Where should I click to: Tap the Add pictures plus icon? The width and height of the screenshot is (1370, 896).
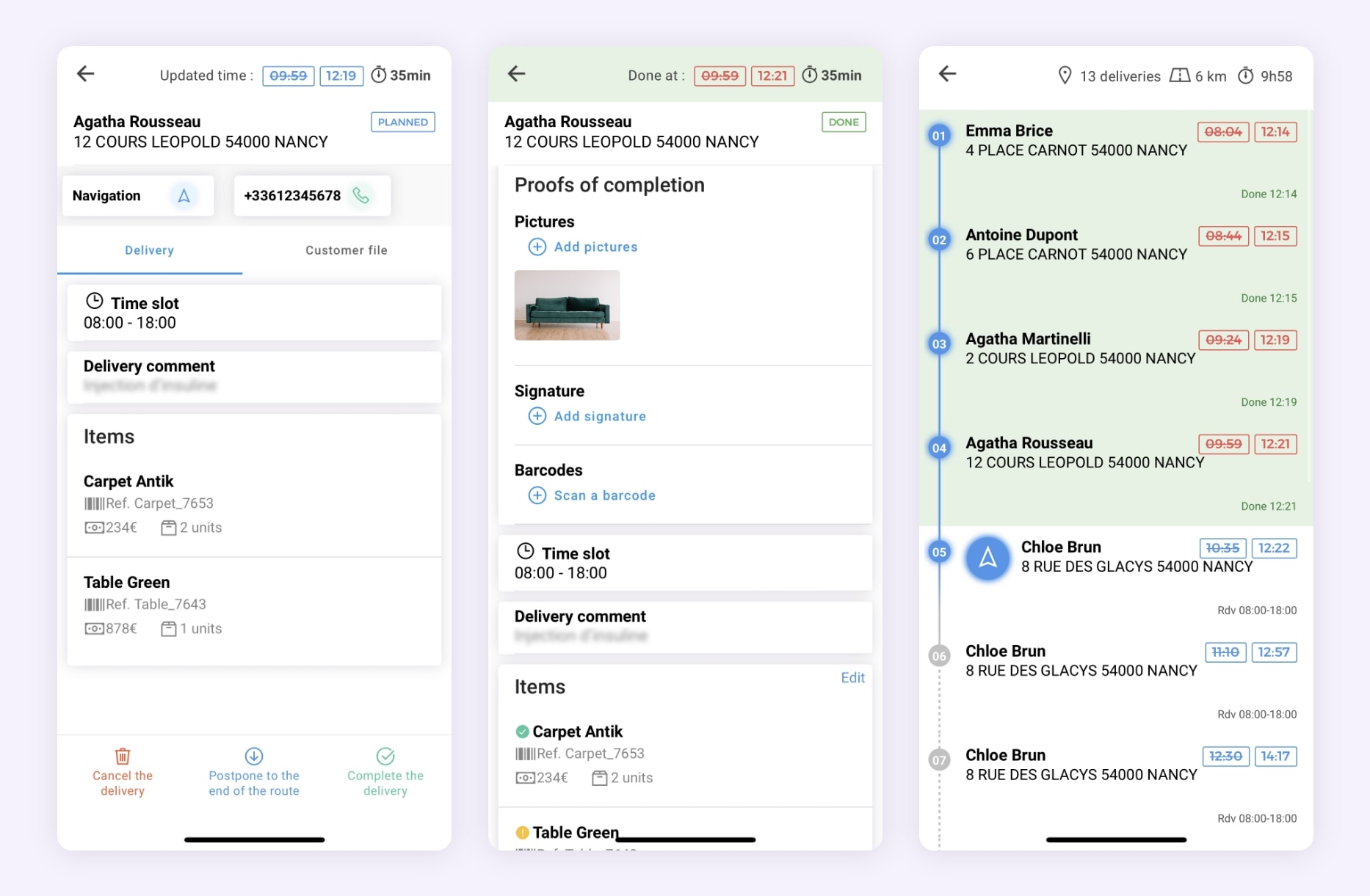pyautogui.click(x=537, y=247)
